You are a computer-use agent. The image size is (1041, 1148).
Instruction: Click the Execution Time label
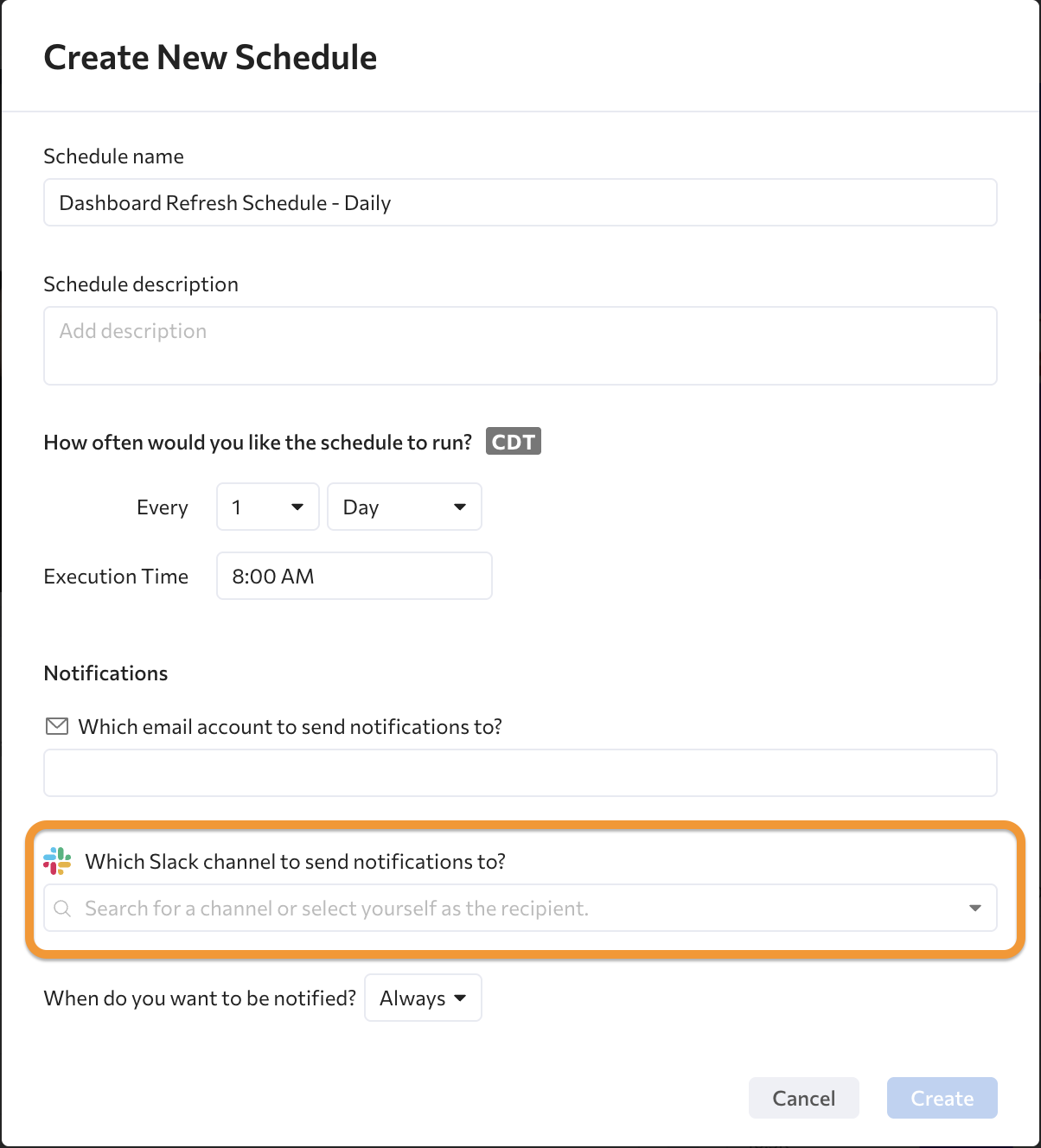coord(116,577)
